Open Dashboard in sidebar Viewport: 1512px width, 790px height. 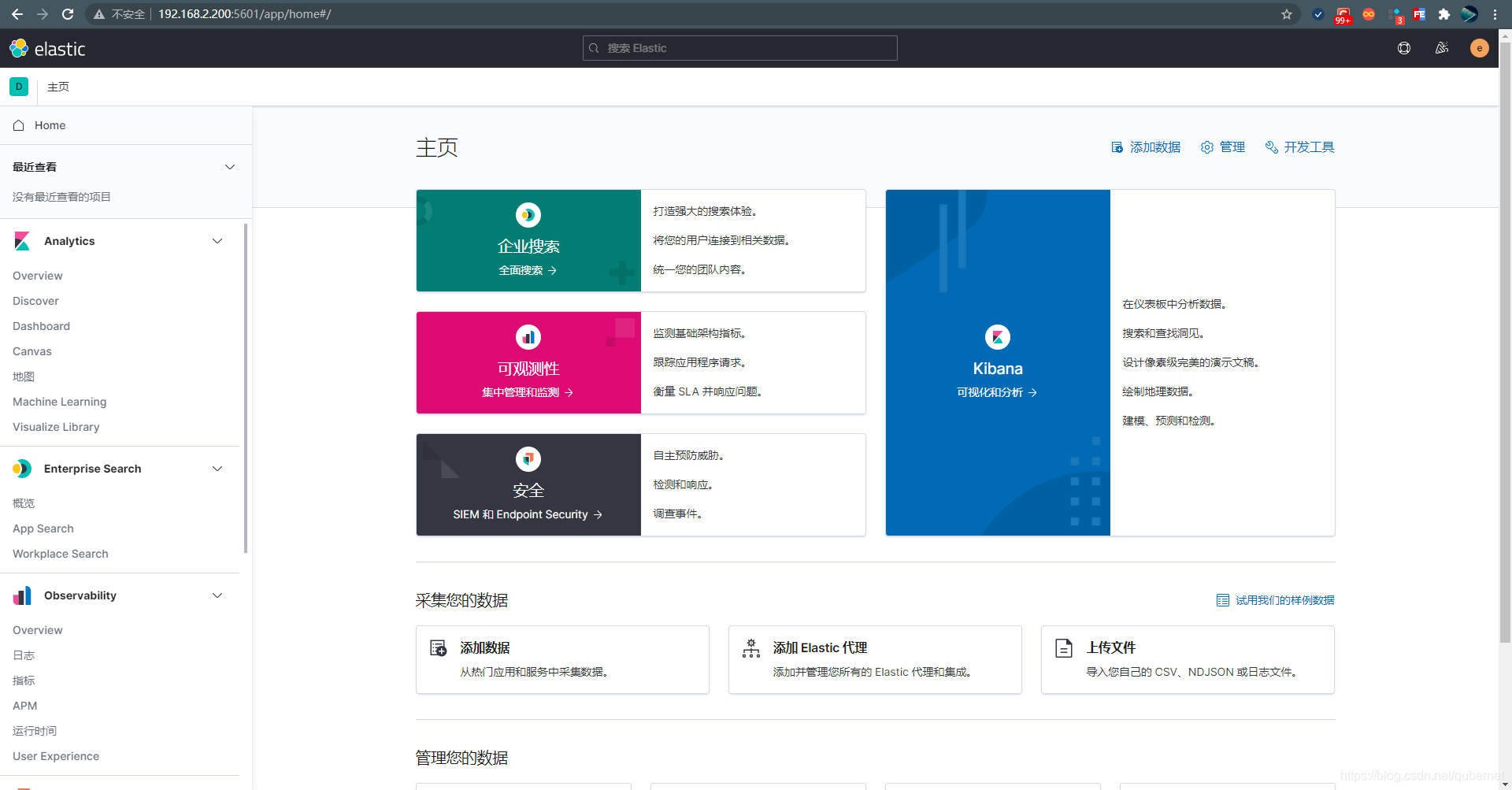pyautogui.click(x=41, y=326)
